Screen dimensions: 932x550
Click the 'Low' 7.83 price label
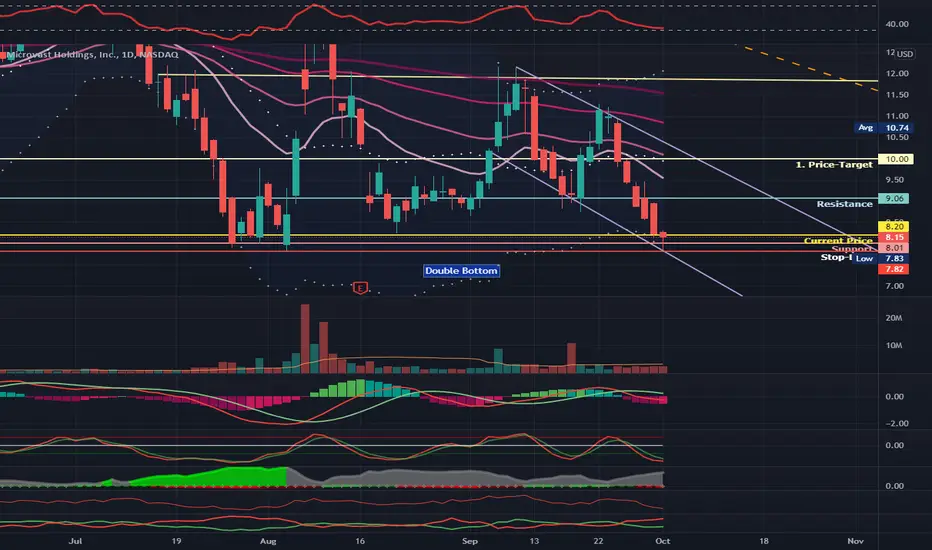pos(881,259)
